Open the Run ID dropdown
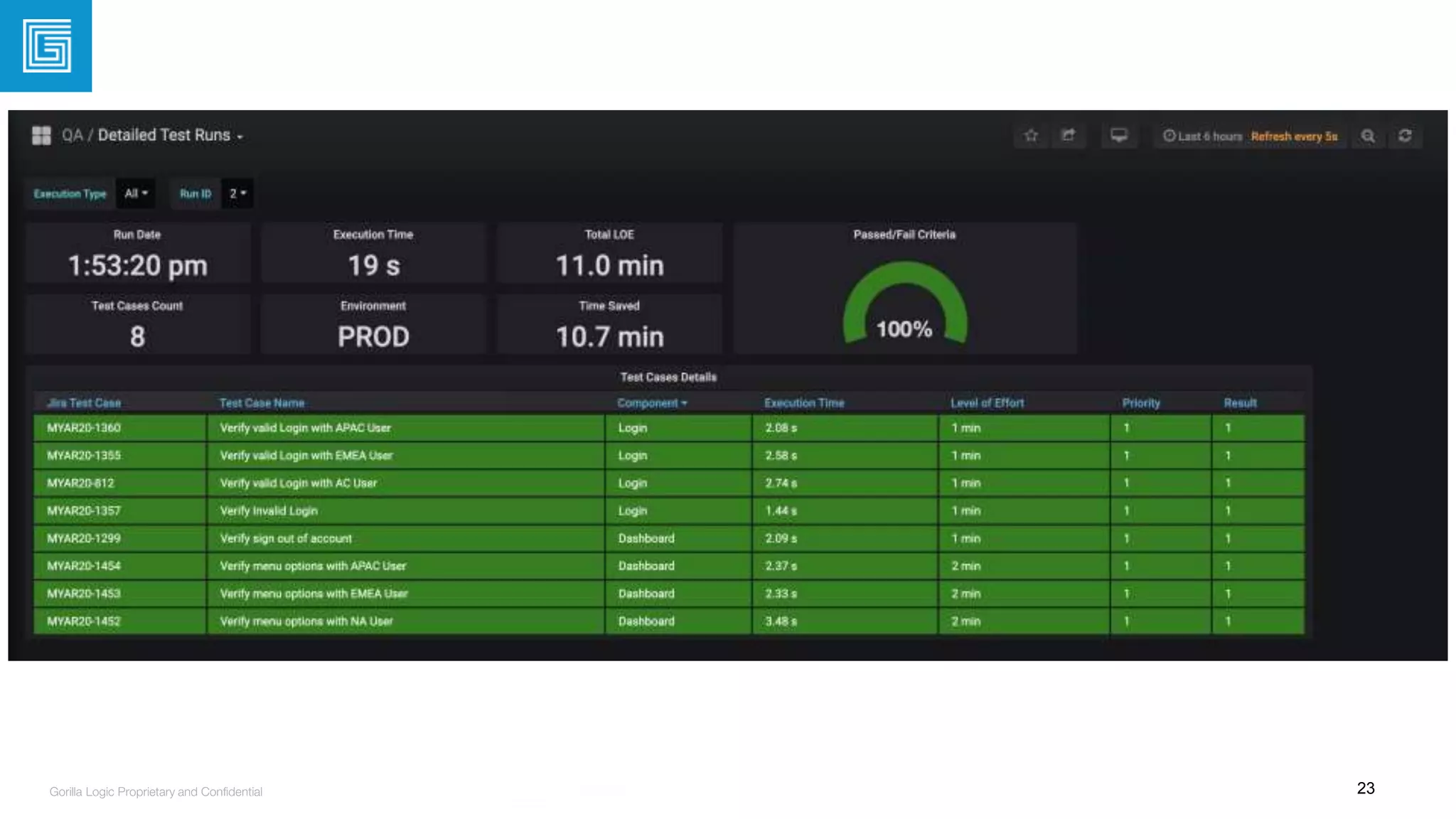The height and width of the screenshot is (819, 1456). pos(237,193)
